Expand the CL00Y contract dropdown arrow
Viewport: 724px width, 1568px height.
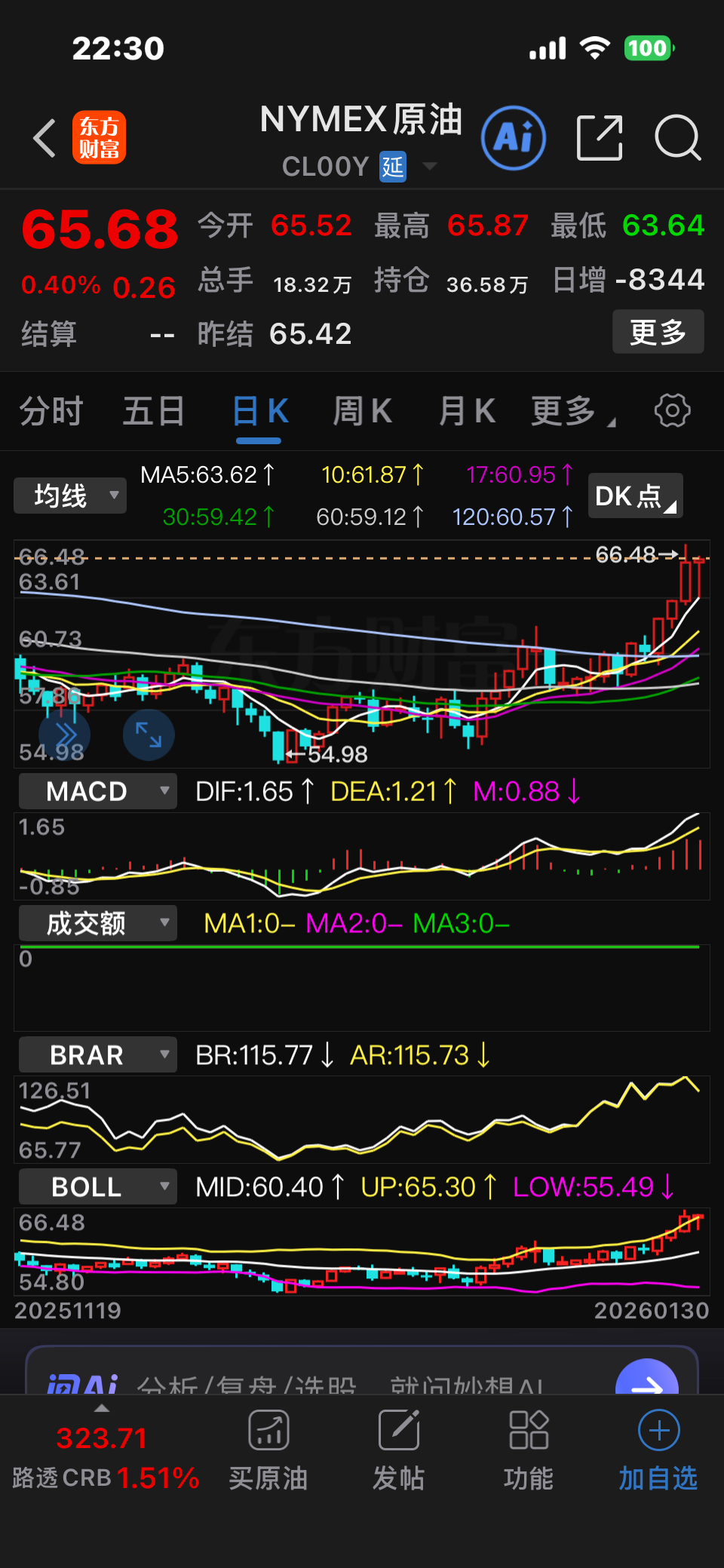(x=430, y=166)
